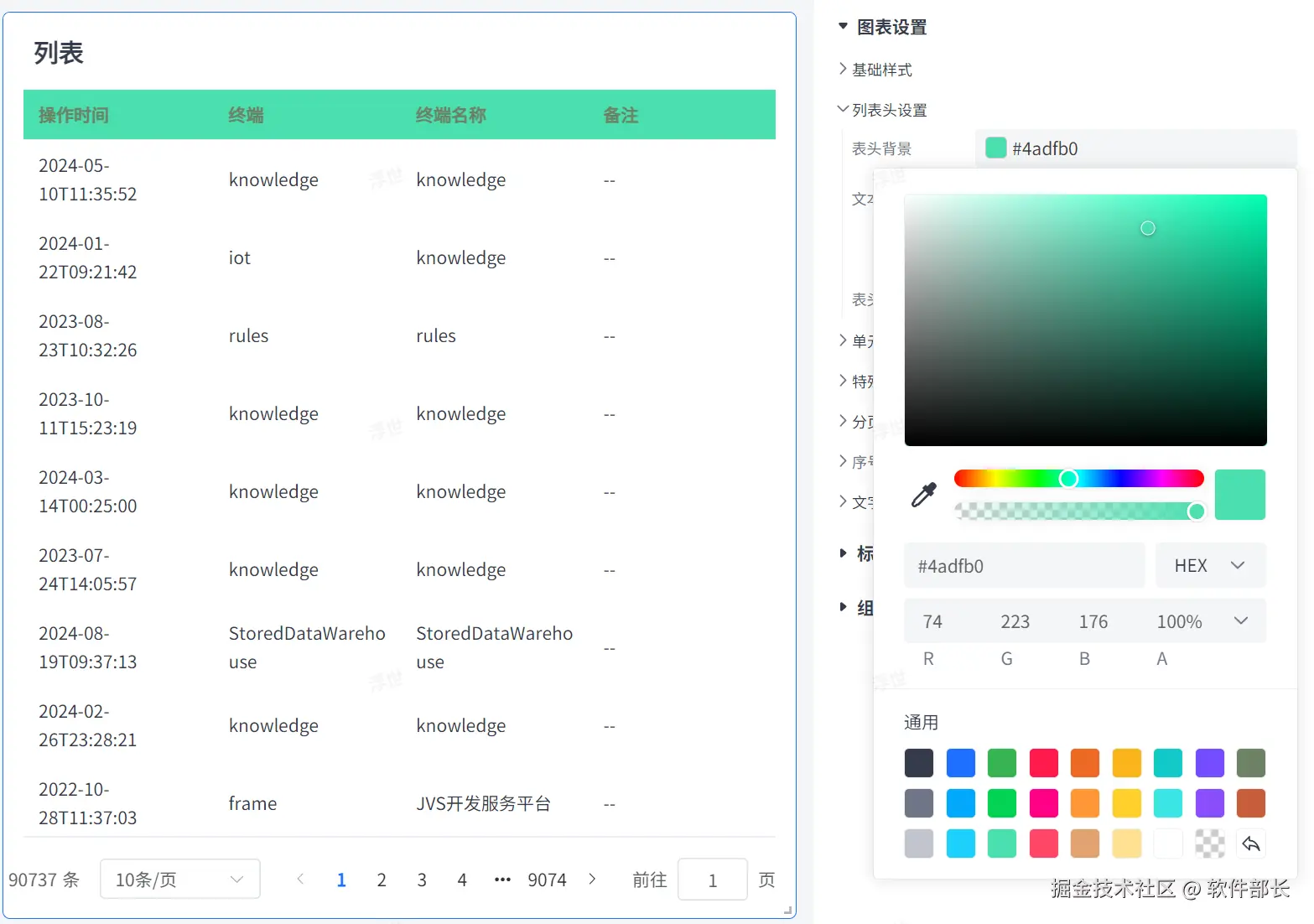The image size is (1314, 924).
Task: Go to page 1
Action: pyautogui.click(x=341, y=880)
